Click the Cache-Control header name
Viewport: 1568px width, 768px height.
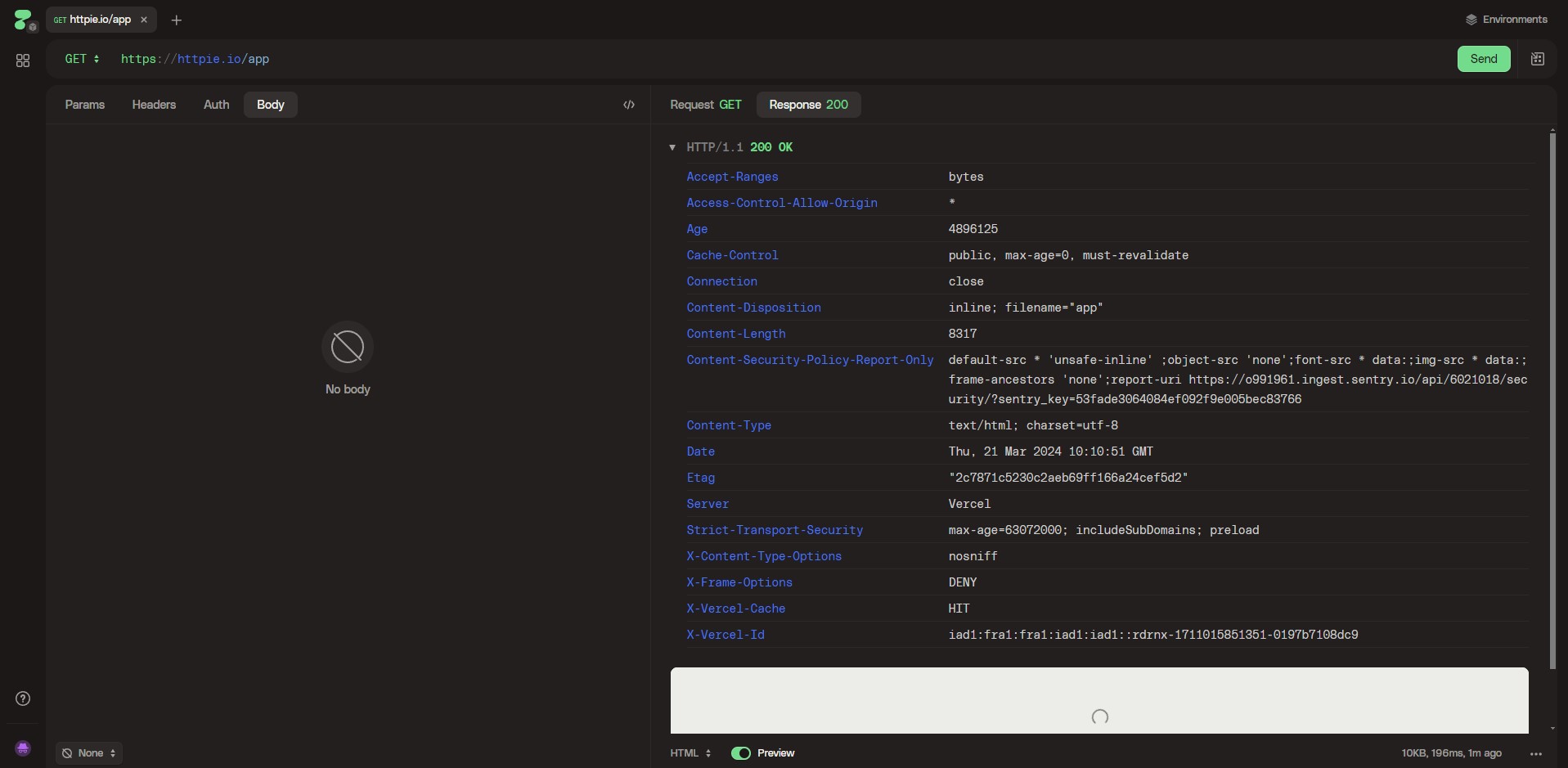(x=732, y=255)
